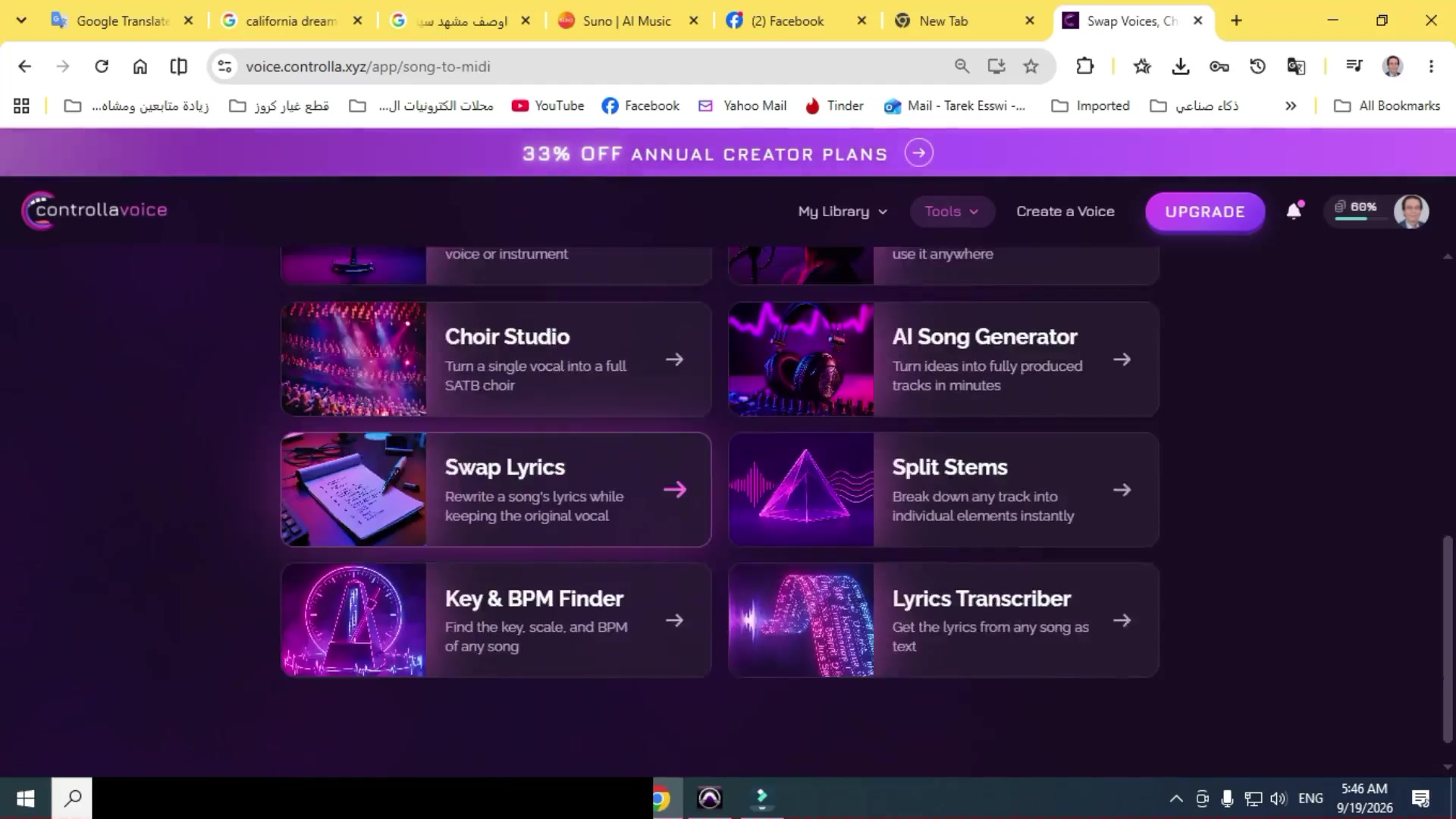Expand the My Library dropdown

(842, 212)
